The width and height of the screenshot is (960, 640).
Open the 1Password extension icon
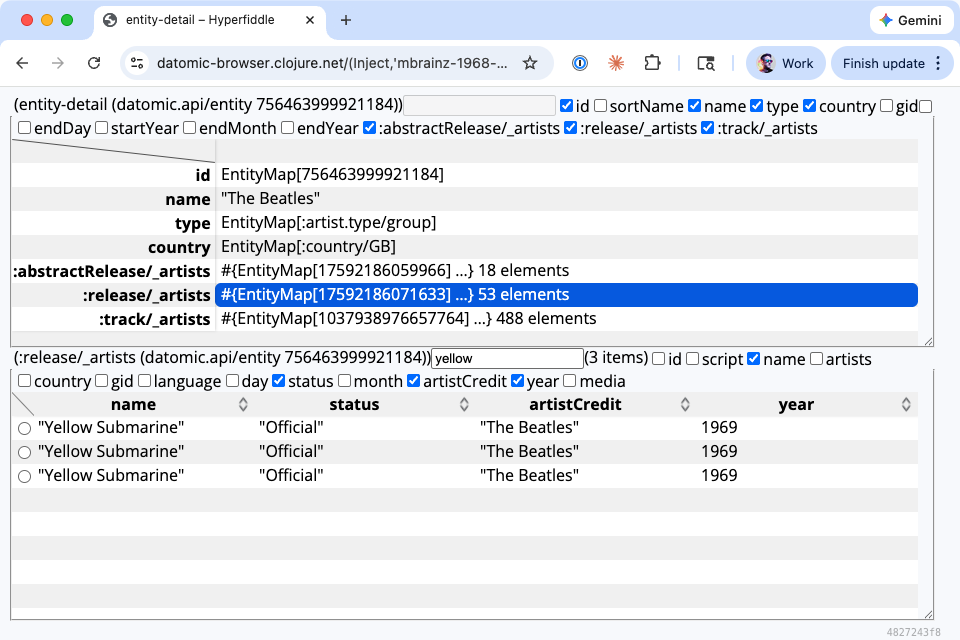point(579,62)
